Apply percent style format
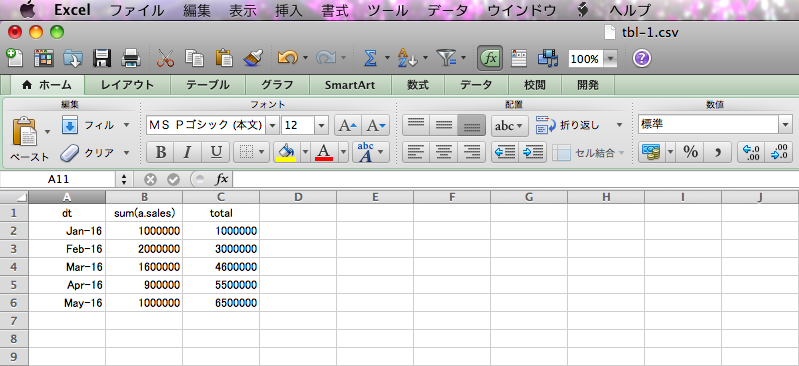The image size is (799, 366). tap(690, 152)
